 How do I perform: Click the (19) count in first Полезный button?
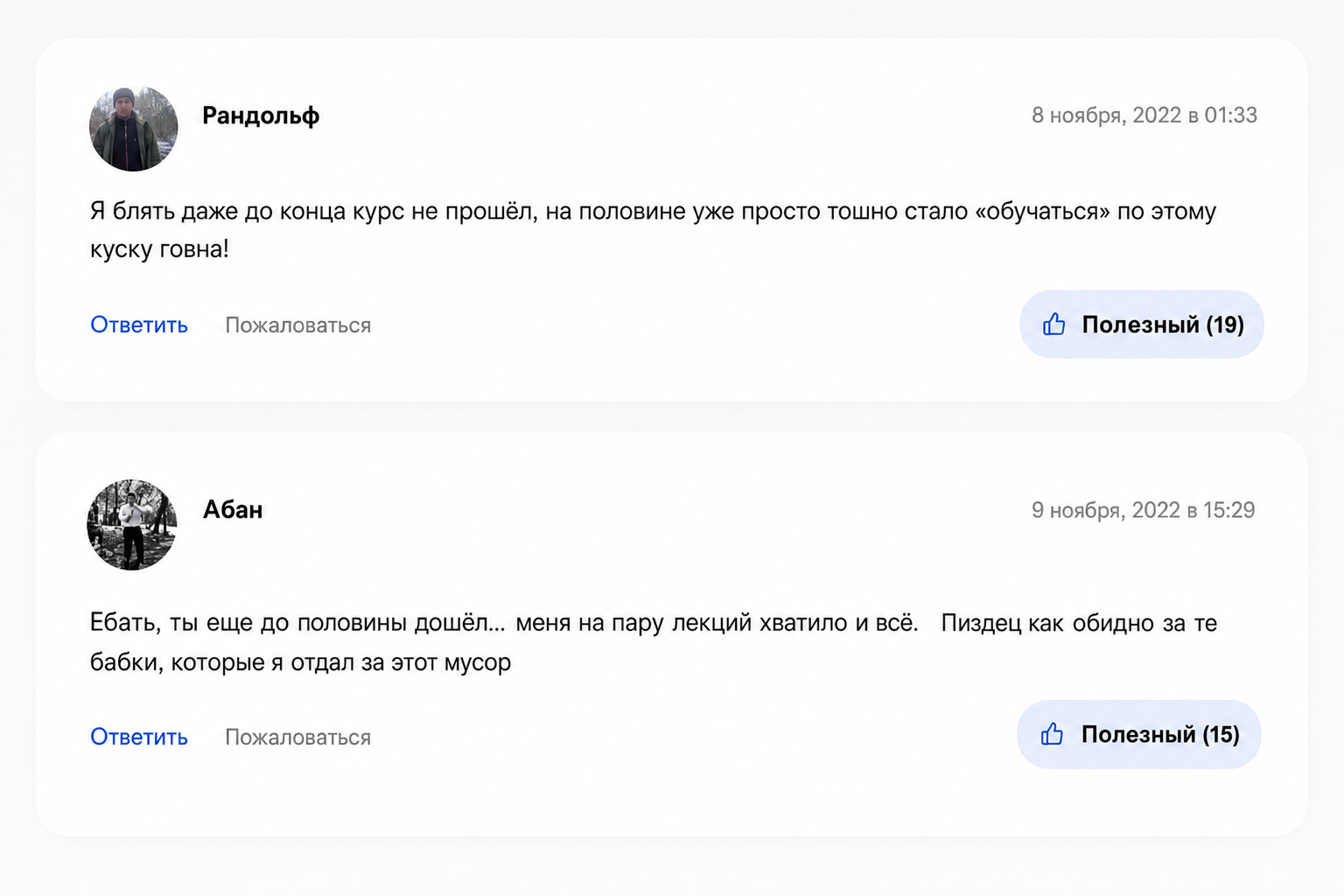click(x=1225, y=325)
